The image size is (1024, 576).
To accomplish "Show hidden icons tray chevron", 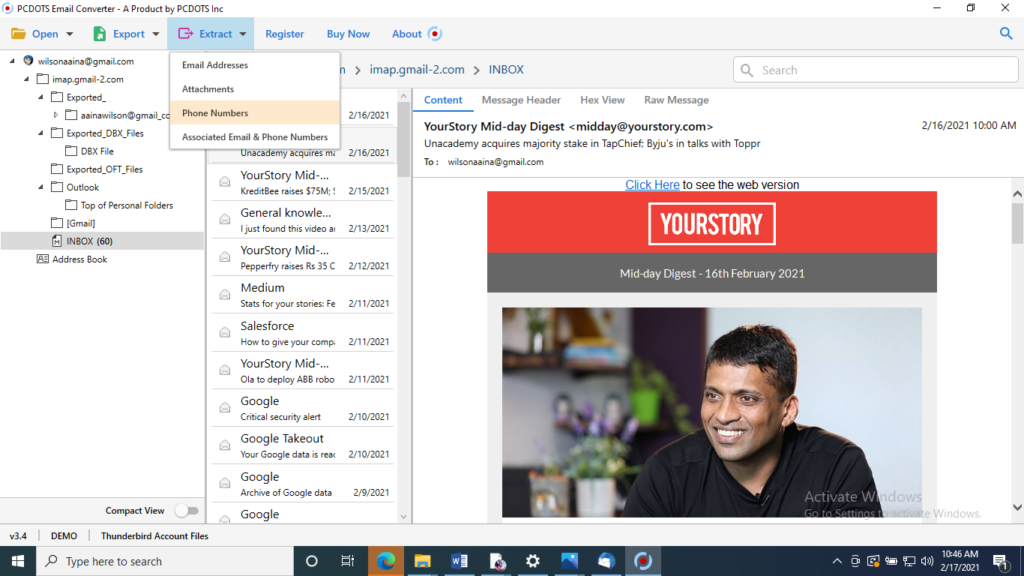I will [837, 561].
